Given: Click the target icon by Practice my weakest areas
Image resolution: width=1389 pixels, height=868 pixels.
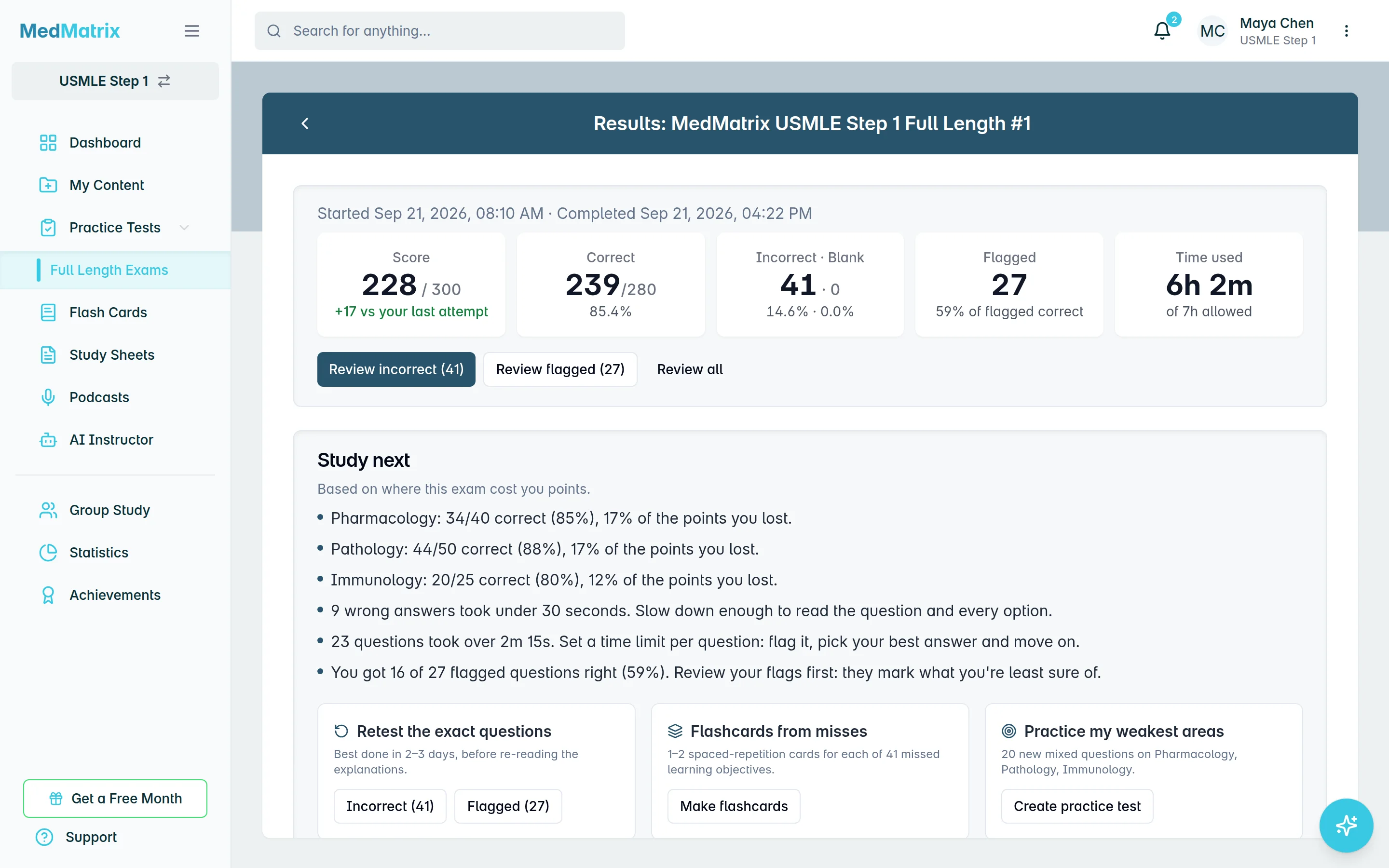Looking at the screenshot, I should (x=1008, y=731).
